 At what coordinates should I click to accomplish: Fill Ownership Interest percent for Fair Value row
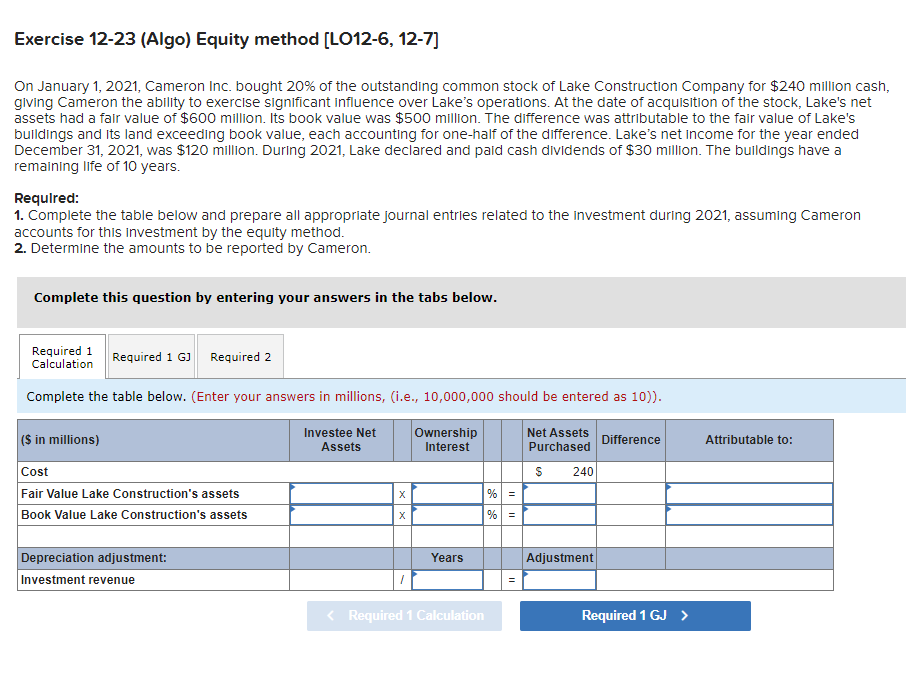[x=446, y=493]
